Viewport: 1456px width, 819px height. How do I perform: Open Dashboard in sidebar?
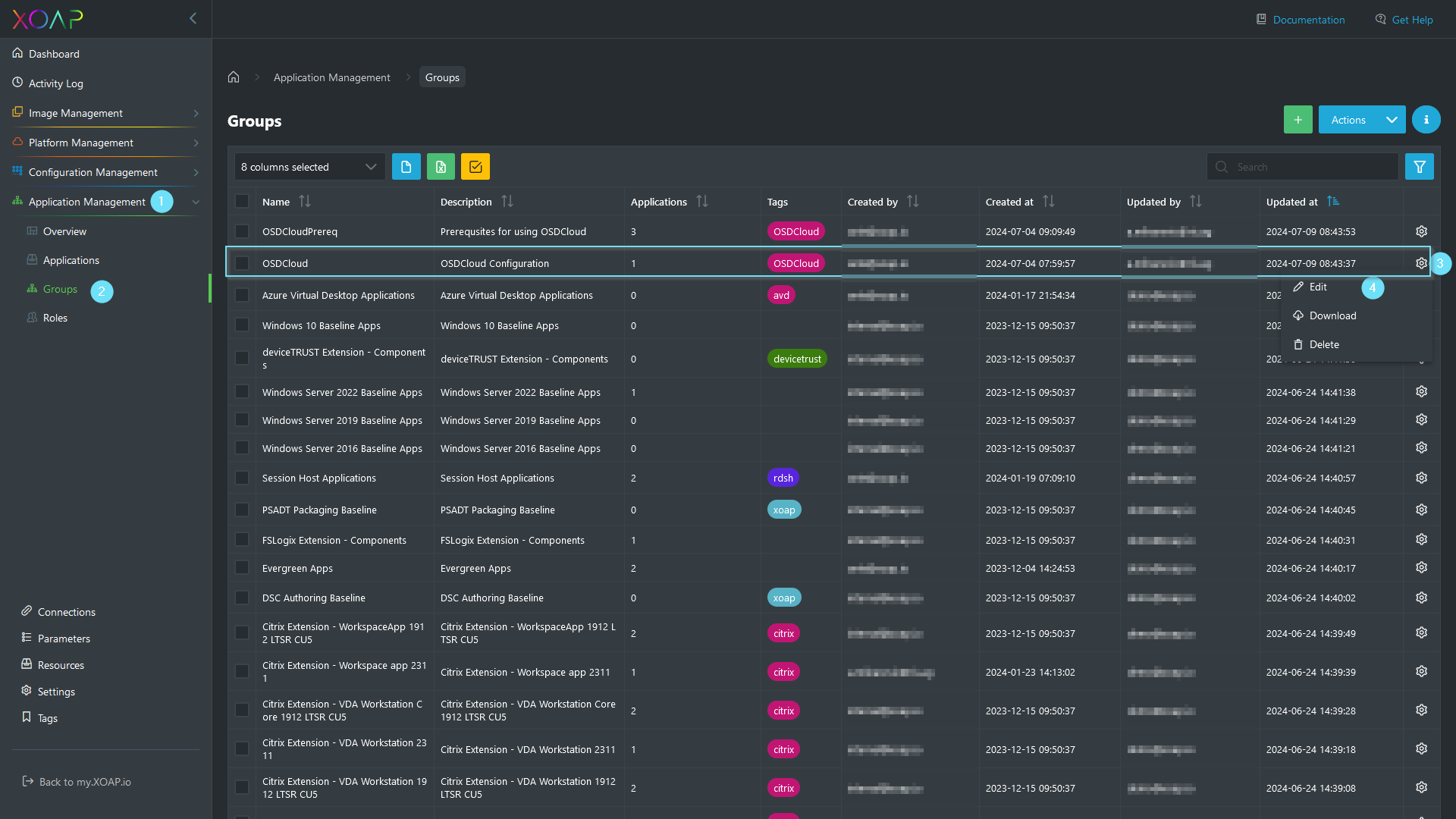tap(46, 54)
